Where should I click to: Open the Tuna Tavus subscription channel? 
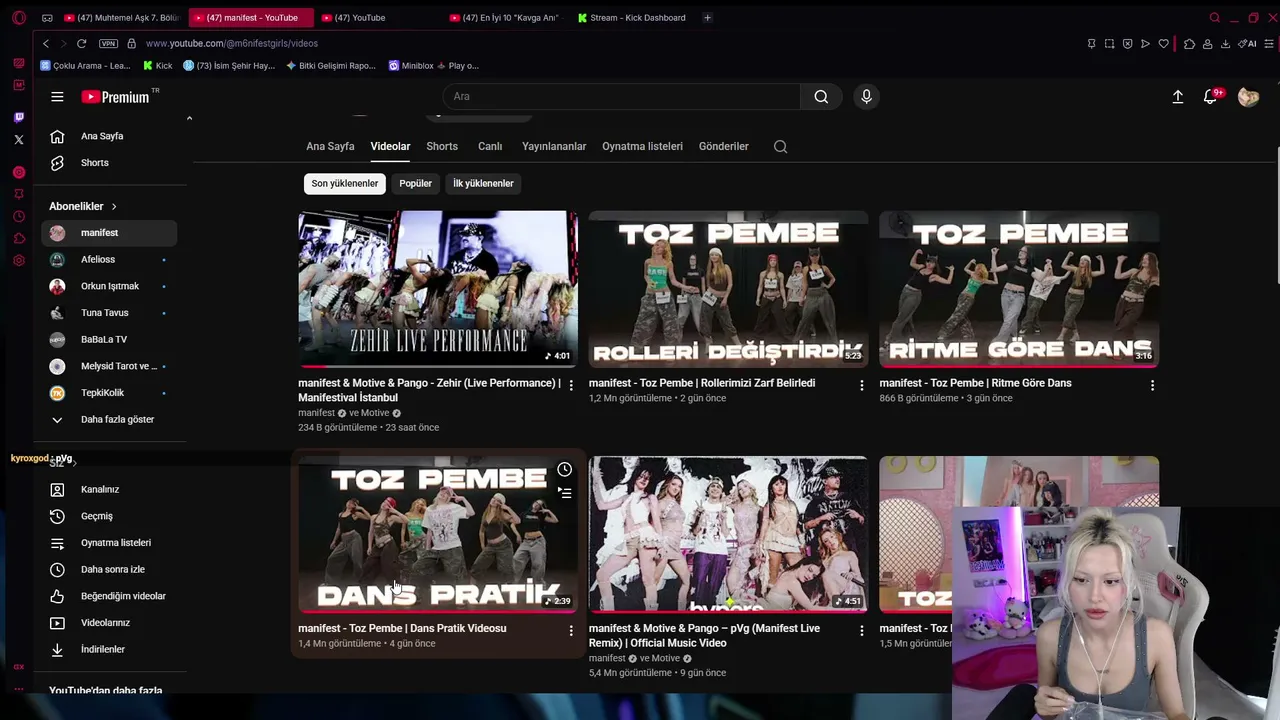[110, 313]
